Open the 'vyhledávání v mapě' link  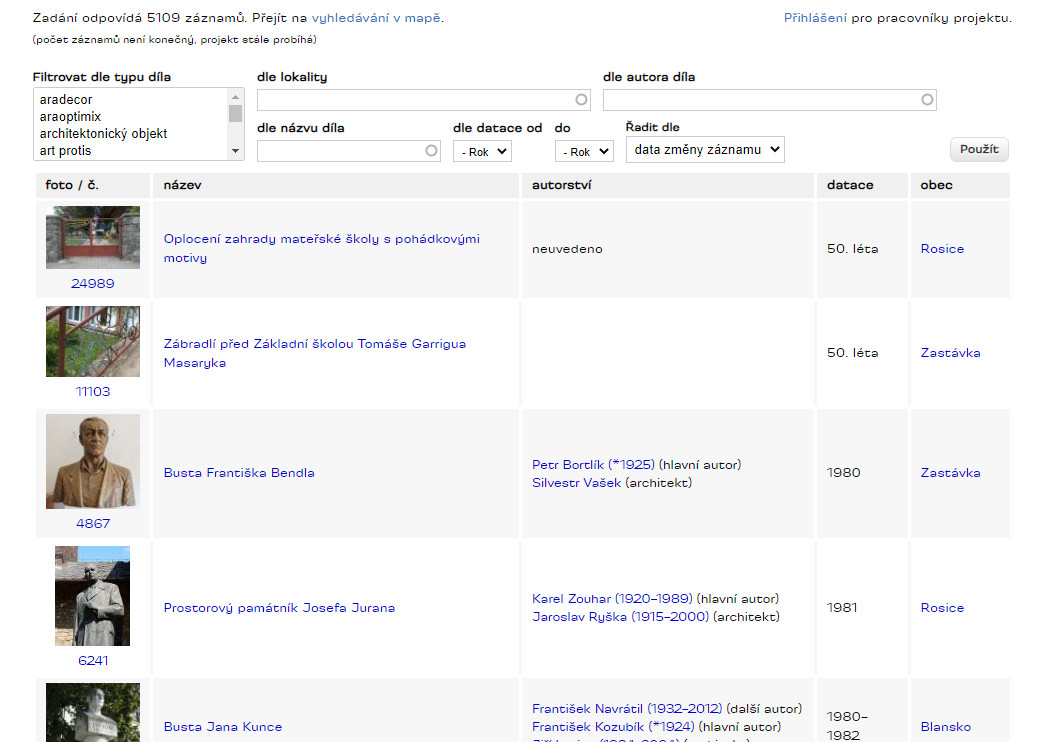tap(376, 18)
